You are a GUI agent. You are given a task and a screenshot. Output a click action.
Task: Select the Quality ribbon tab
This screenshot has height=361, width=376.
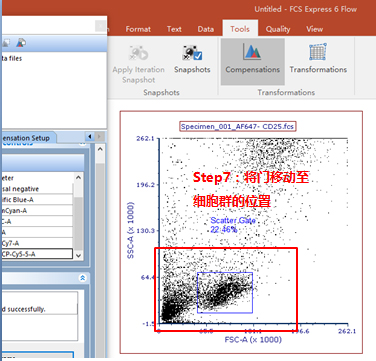tap(278, 29)
